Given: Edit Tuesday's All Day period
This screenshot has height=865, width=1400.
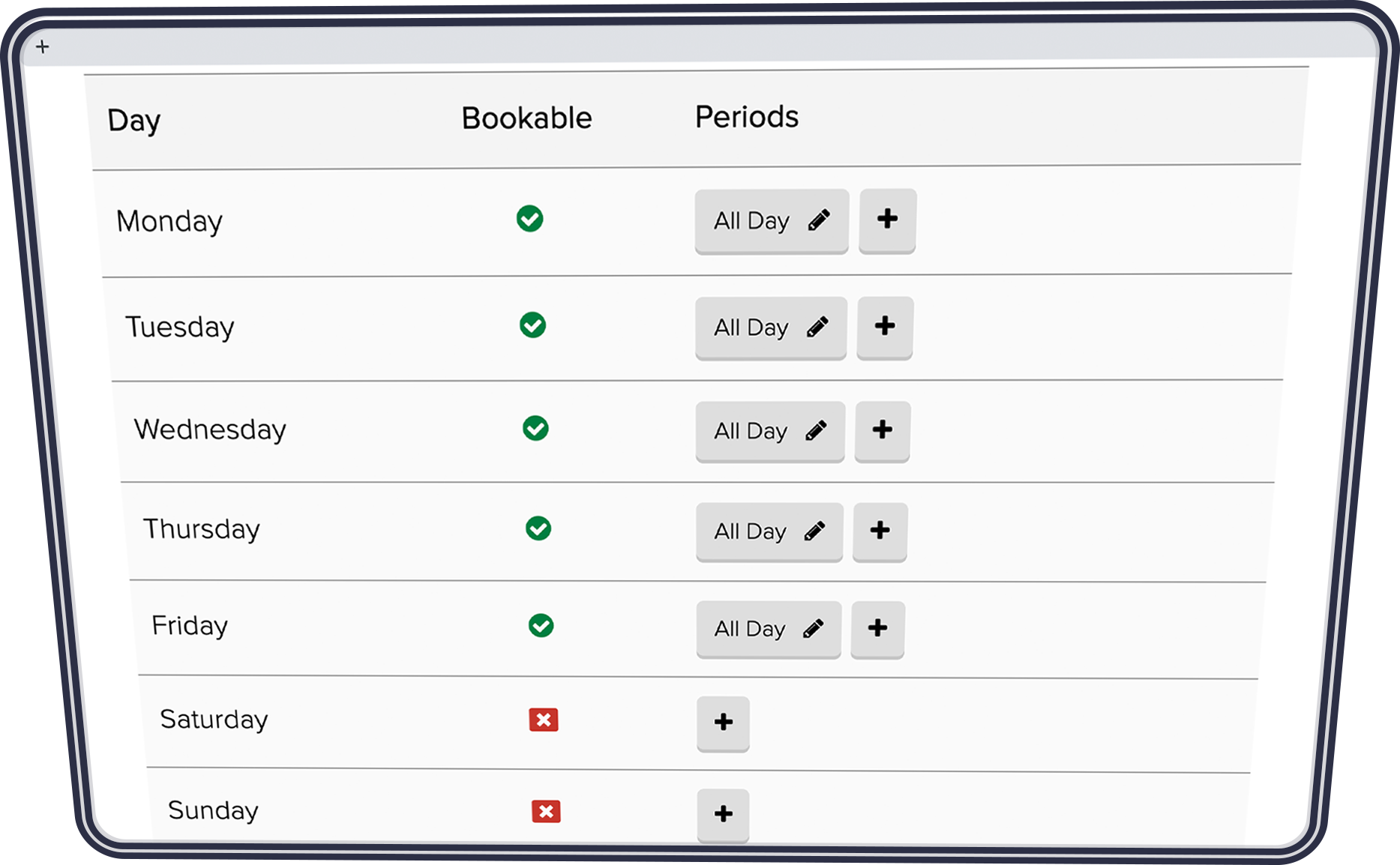Looking at the screenshot, I should 817,327.
